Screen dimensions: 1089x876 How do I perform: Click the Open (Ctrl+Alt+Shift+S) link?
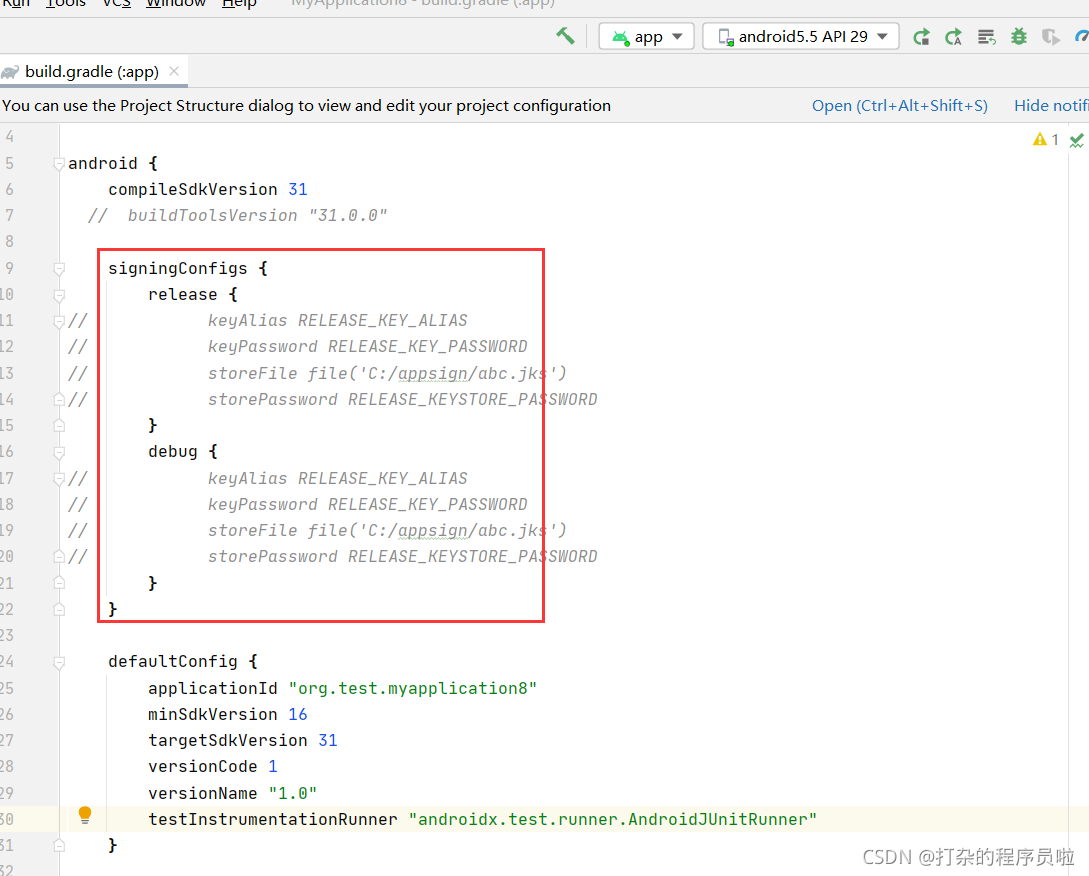(899, 106)
